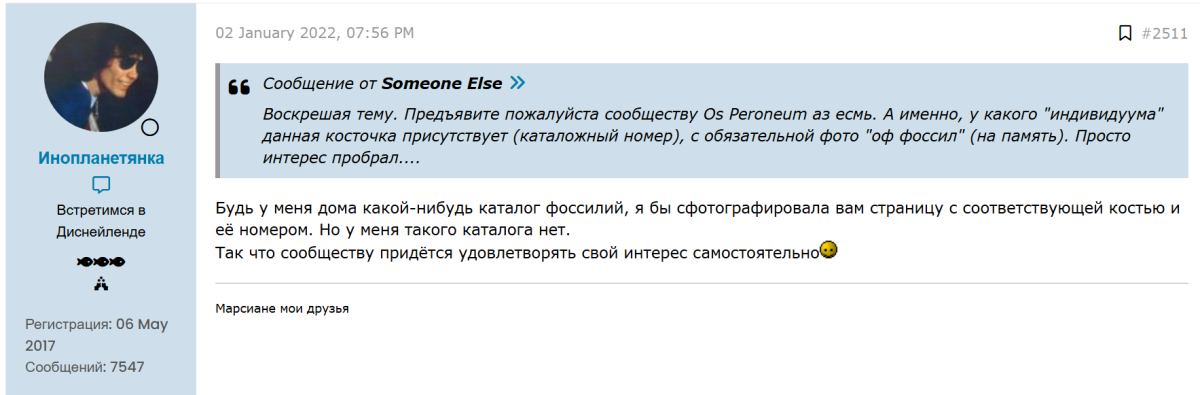
Task: Bookmark this post with the bookmark icon
Action: point(1125,33)
